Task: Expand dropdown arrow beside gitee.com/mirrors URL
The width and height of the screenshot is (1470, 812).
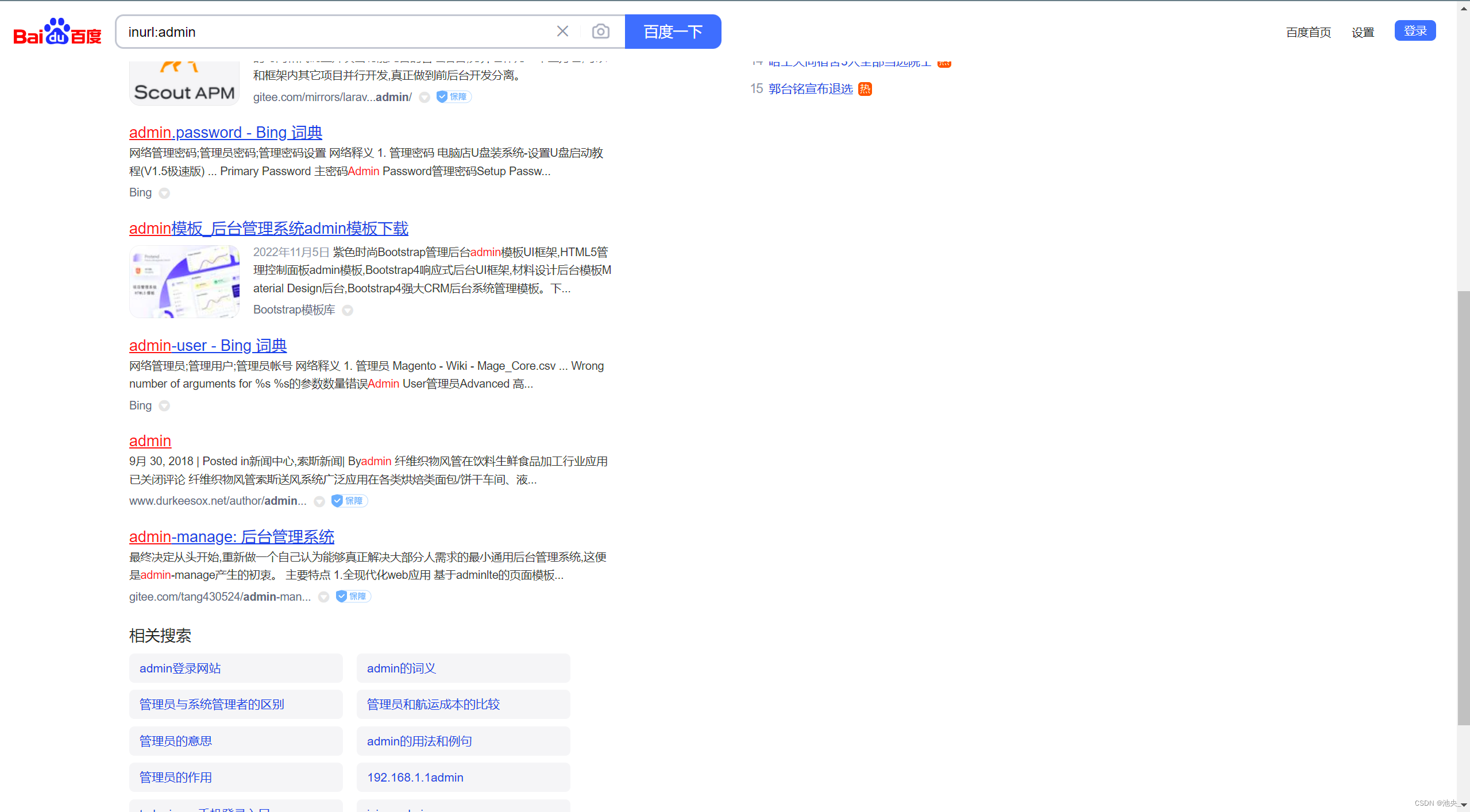Action: point(425,97)
